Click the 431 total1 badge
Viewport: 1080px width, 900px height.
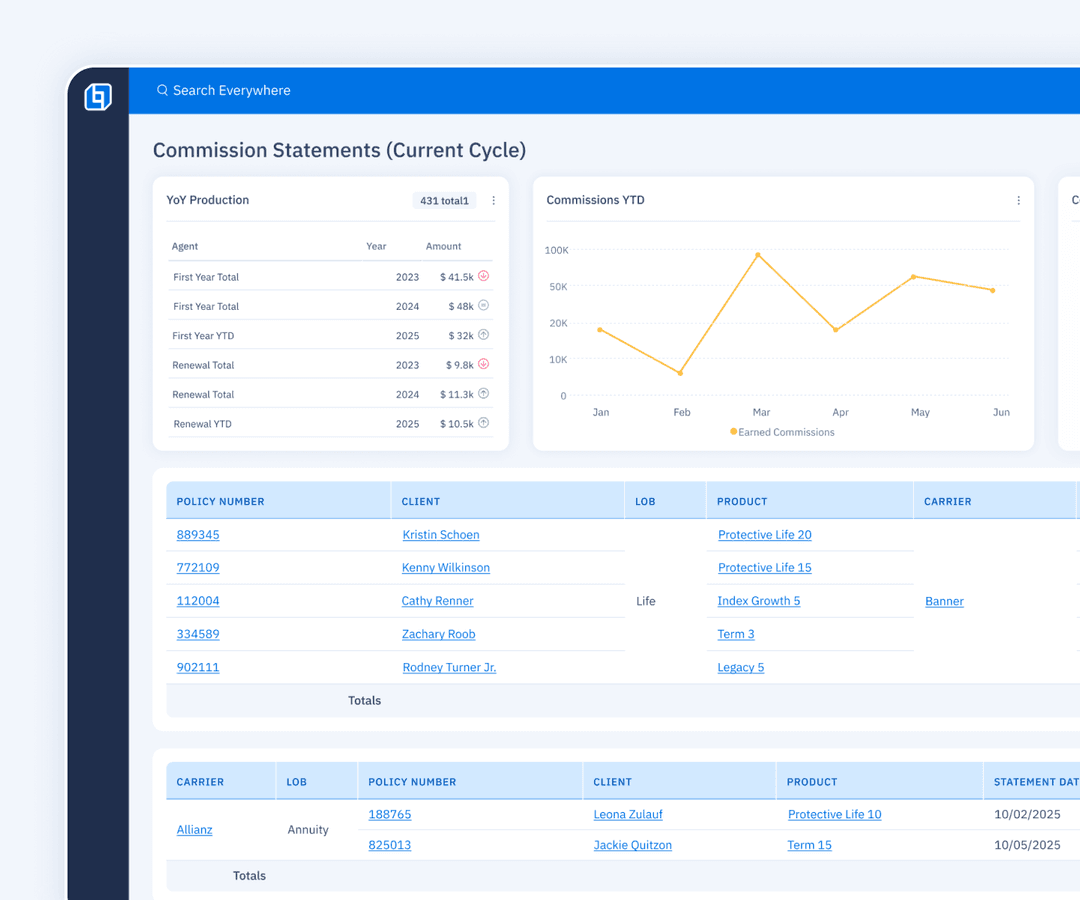pyautogui.click(x=444, y=200)
